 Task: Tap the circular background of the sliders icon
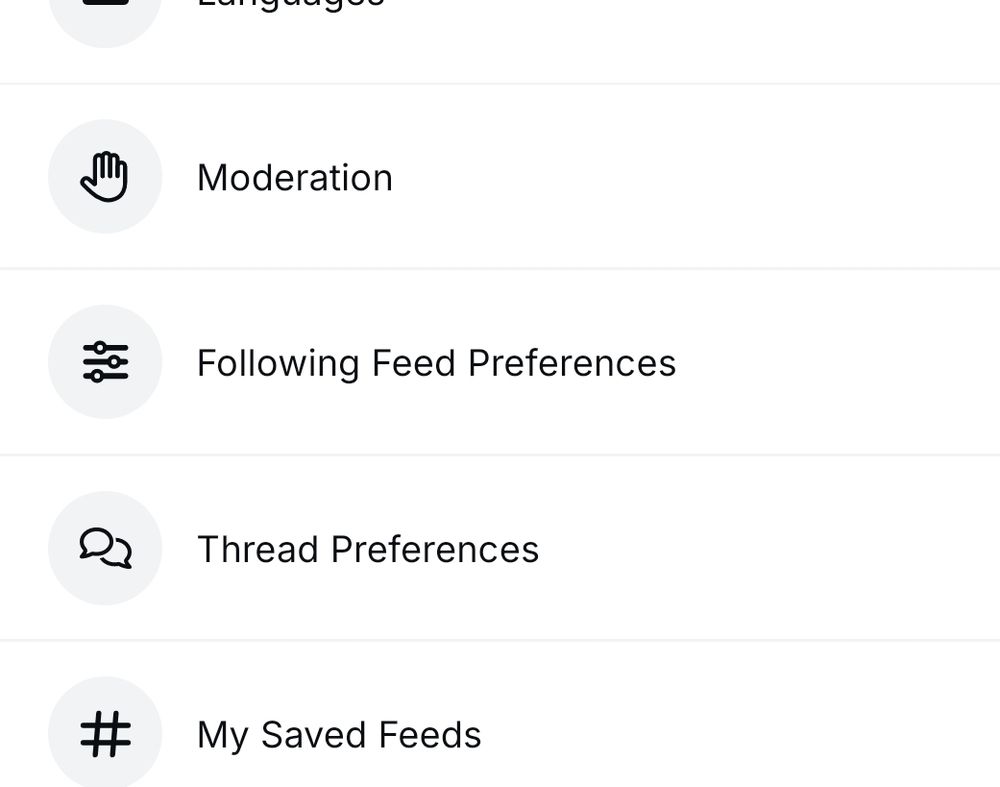click(x=105, y=362)
